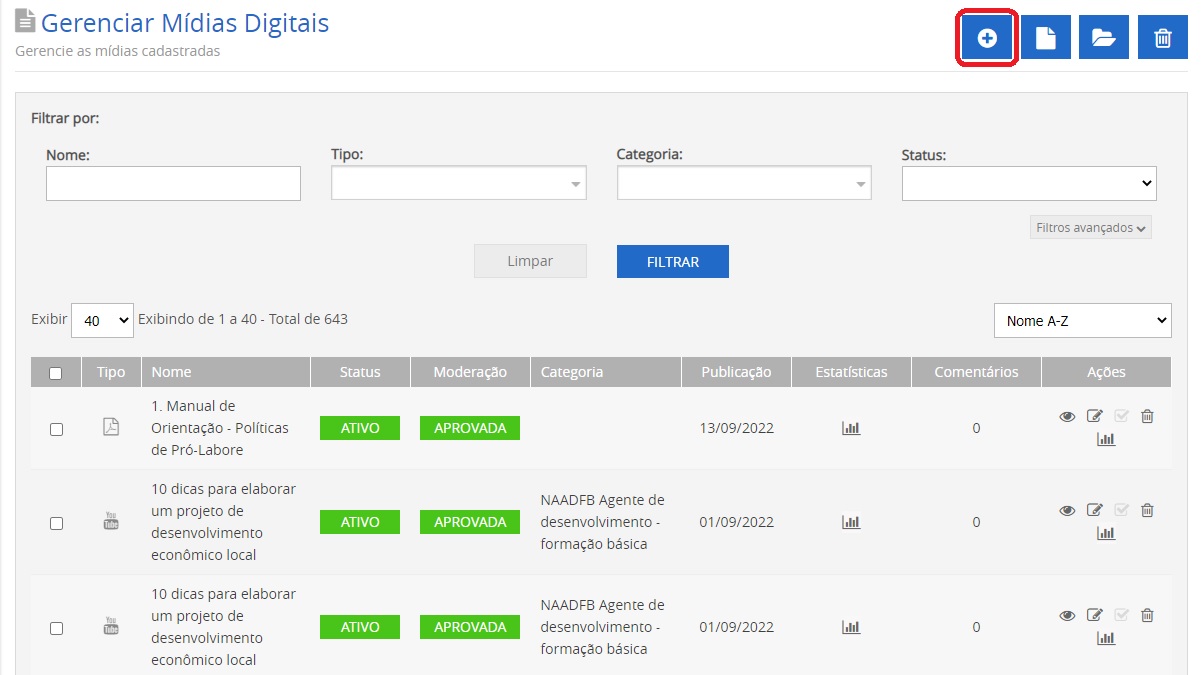This screenshot has height=675, width=1202.
Task: View the Manual de Orientação media (eye icon)
Action: [x=1067, y=417]
